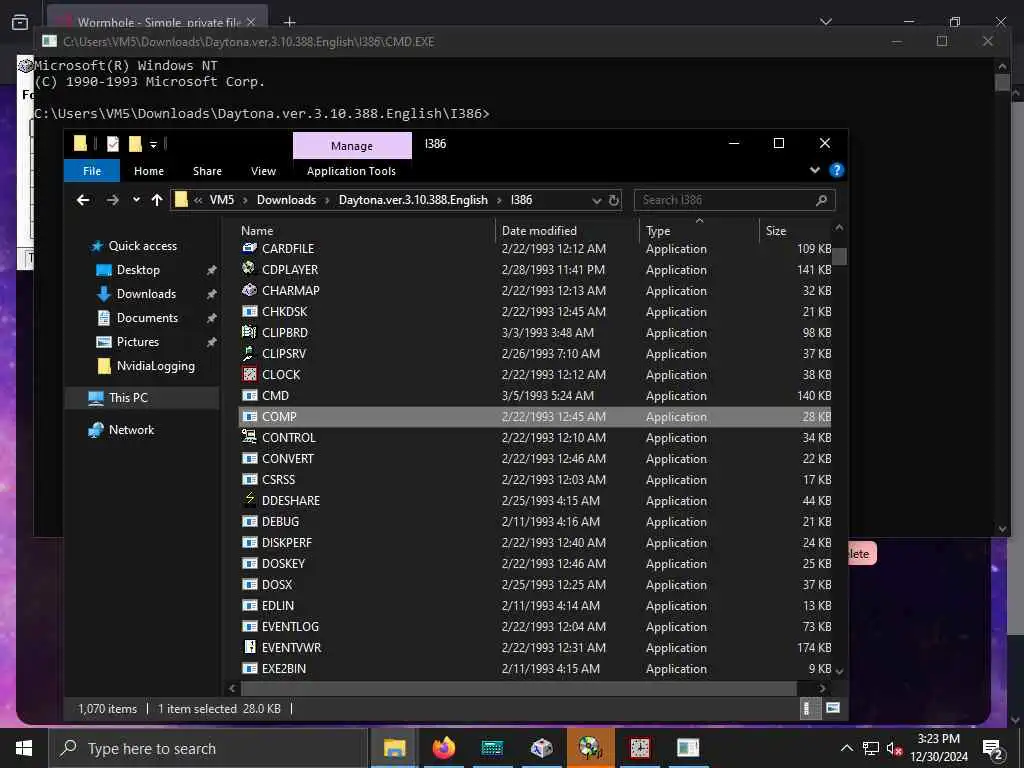The width and height of the screenshot is (1024, 768).
Task: Click the CHARMAP file icon
Action: [x=249, y=290]
